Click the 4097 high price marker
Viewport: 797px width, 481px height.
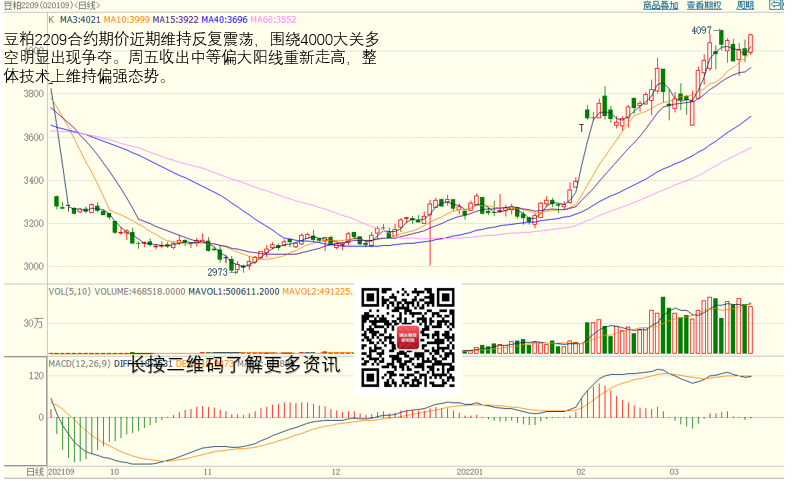701,30
